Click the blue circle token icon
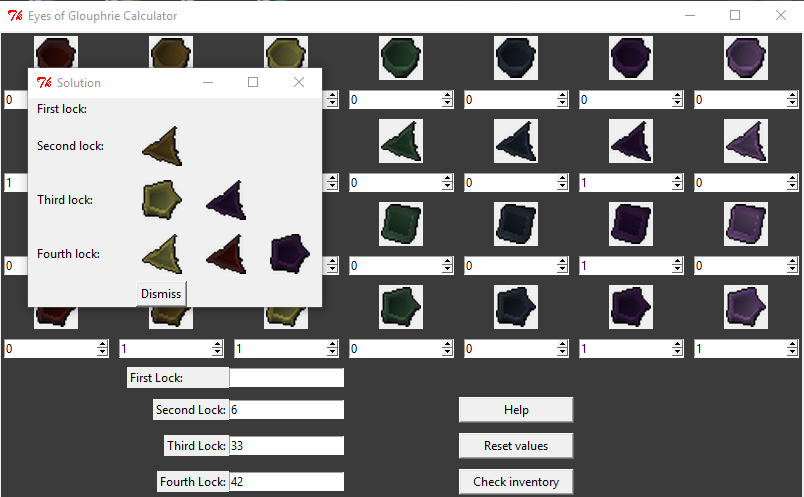 tap(516, 58)
